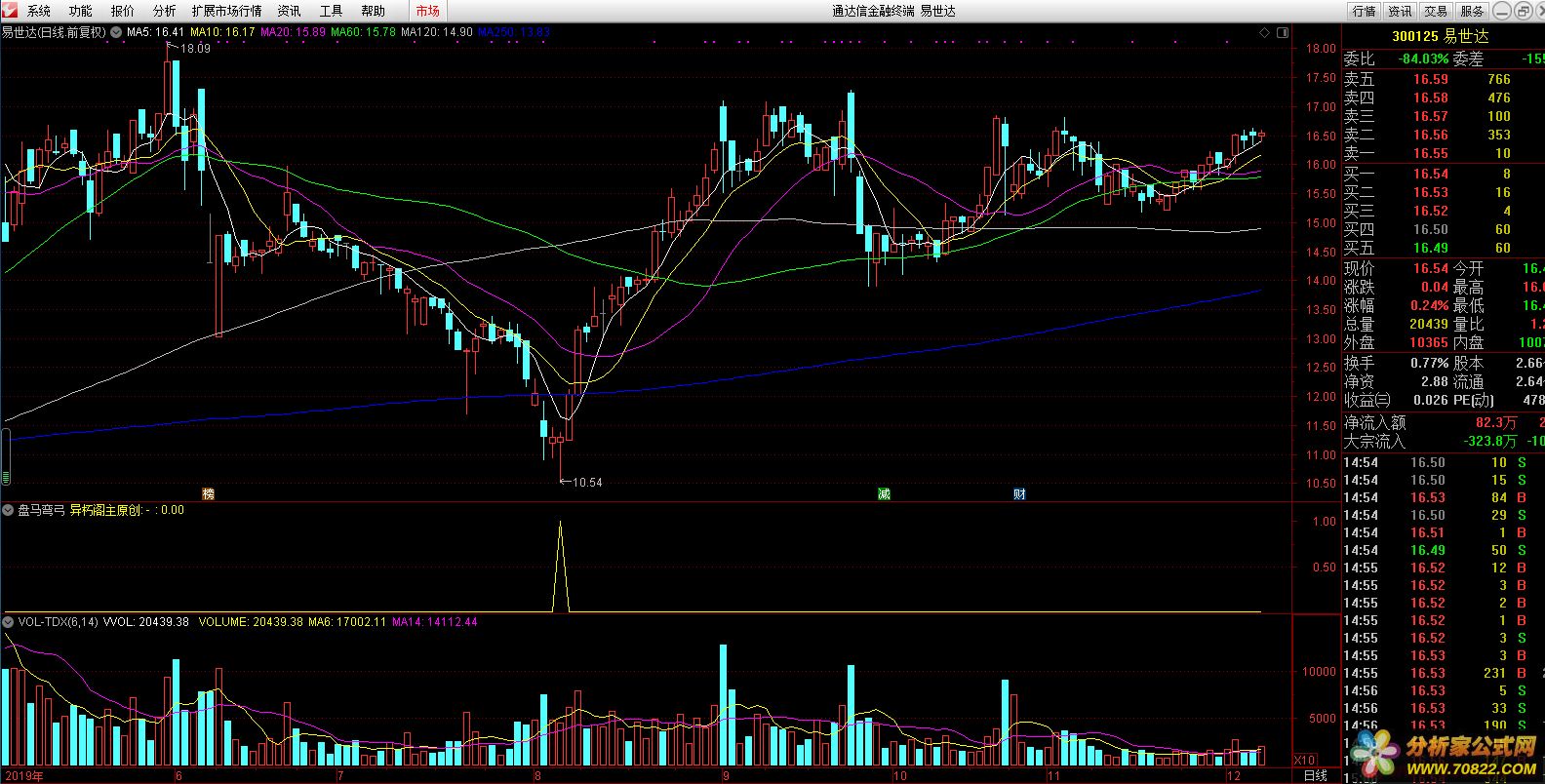
Task: Click the 净资 value 2.88
Action: (x=1434, y=381)
